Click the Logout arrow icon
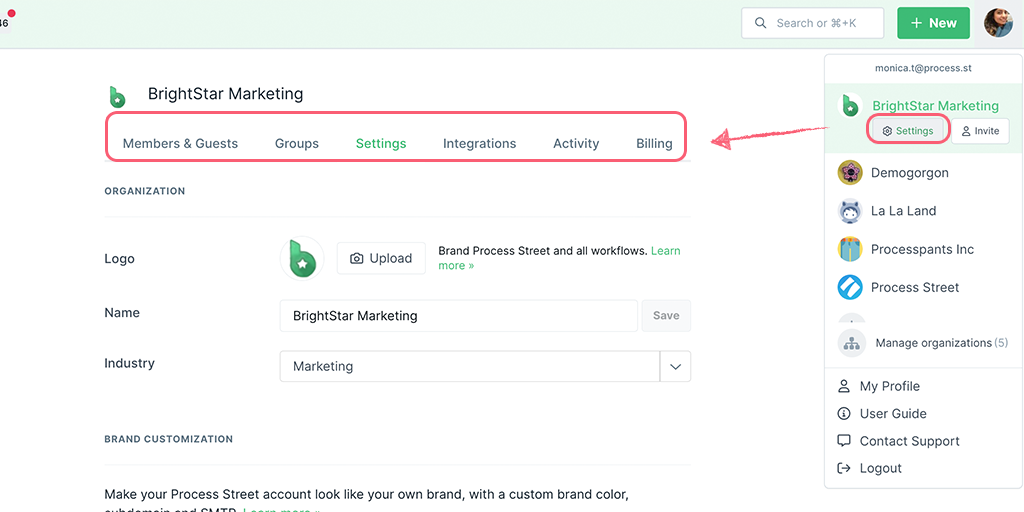This screenshot has height=512, width=1024. point(844,468)
